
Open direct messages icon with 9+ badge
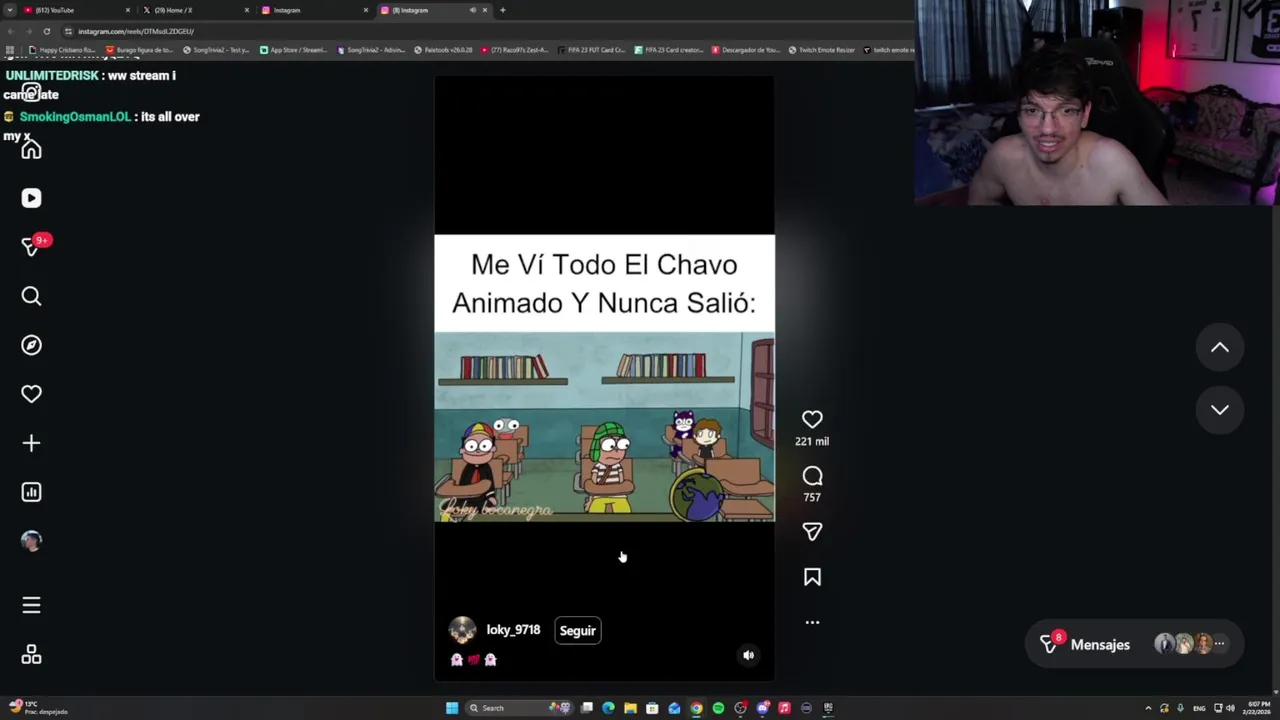tap(31, 247)
